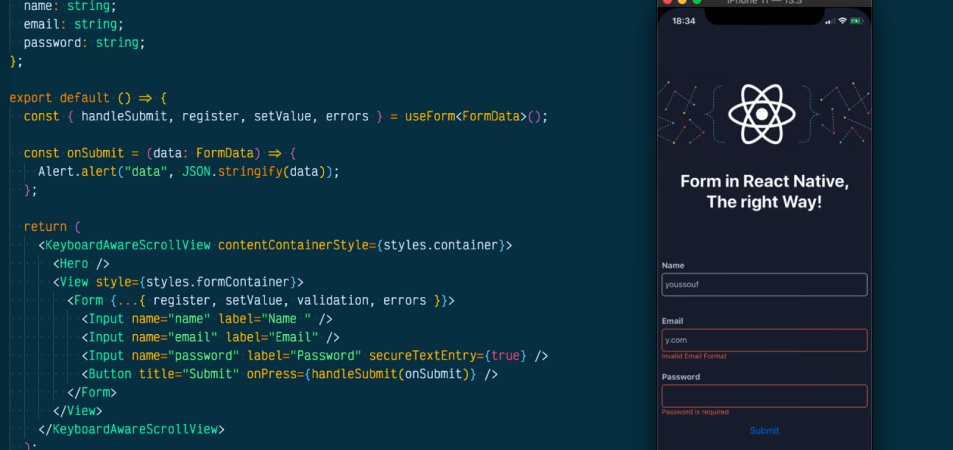Click the Input line with label="Name "

(207, 319)
